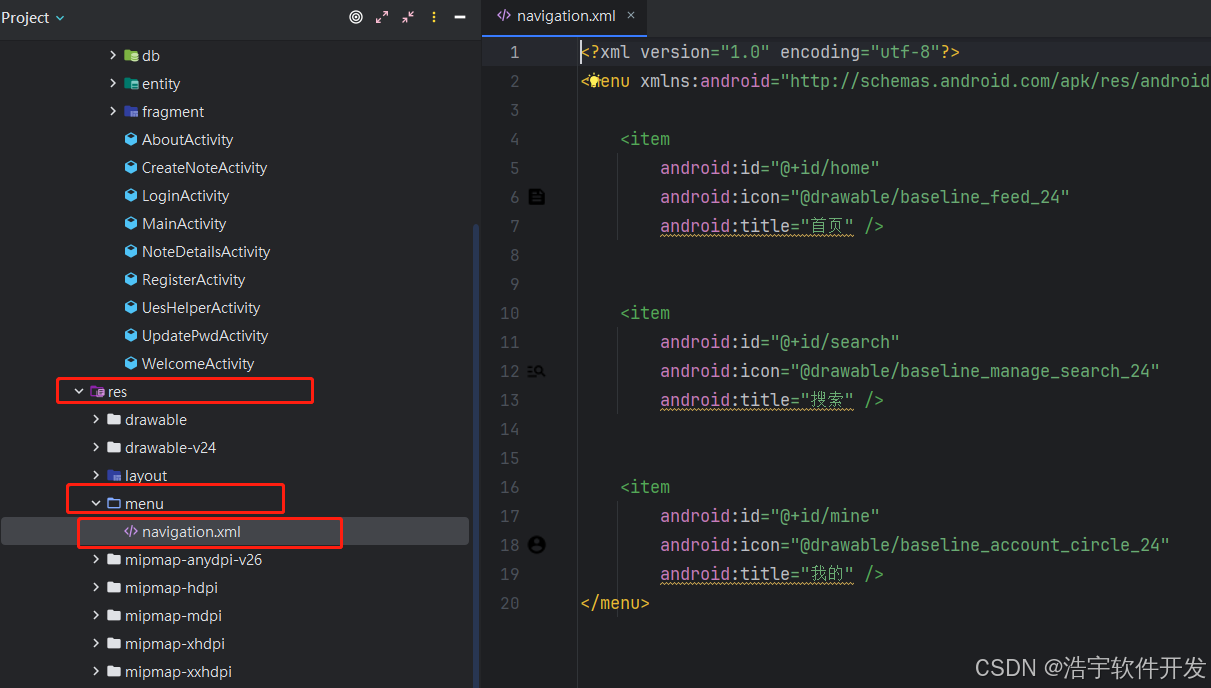Image resolution: width=1211 pixels, height=688 pixels.
Task: Click the Project panel vertical scrollbar
Action: click(475, 455)
